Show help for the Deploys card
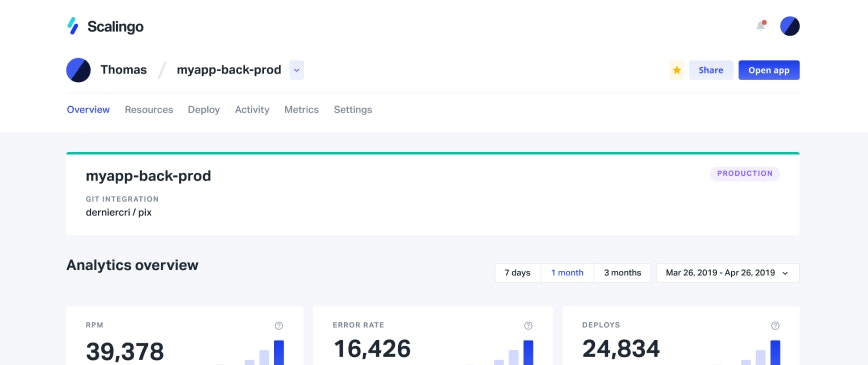 coord(775,326)
